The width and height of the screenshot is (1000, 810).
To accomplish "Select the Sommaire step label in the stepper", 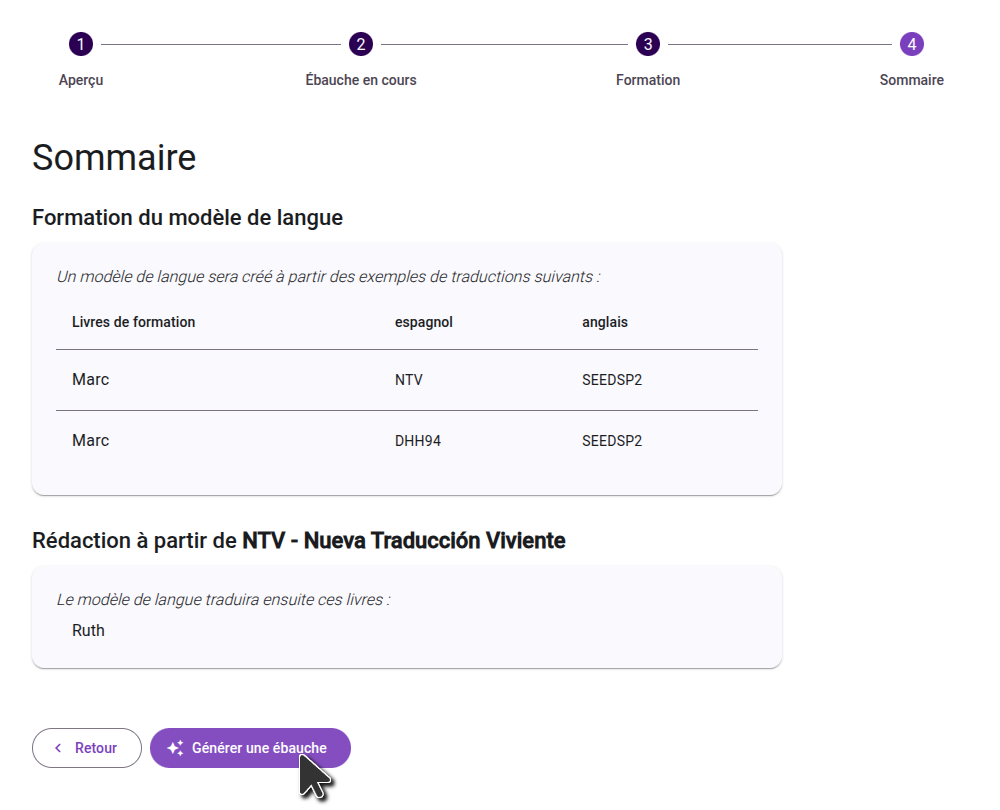I will tap(911, 80).
